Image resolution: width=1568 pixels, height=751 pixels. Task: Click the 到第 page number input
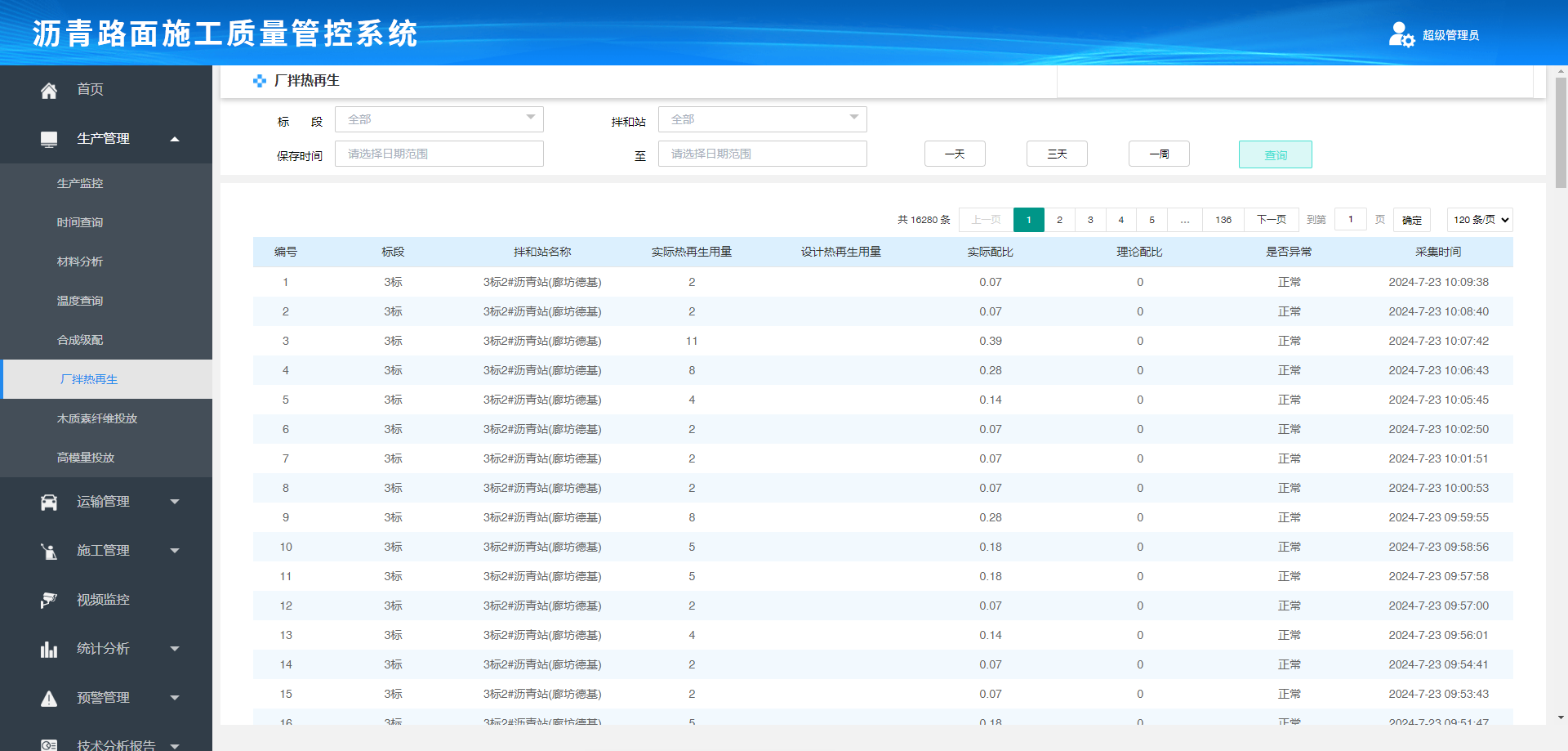click(x=1351, y=219)
